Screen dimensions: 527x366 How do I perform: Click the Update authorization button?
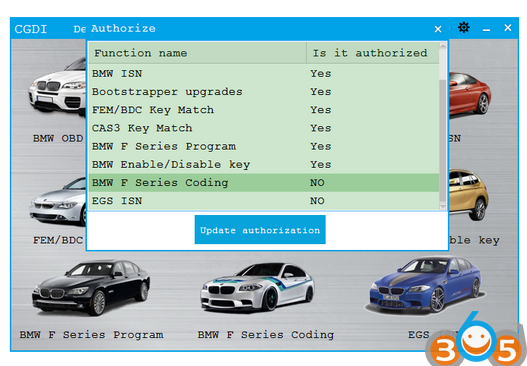[x=260, y=230]
